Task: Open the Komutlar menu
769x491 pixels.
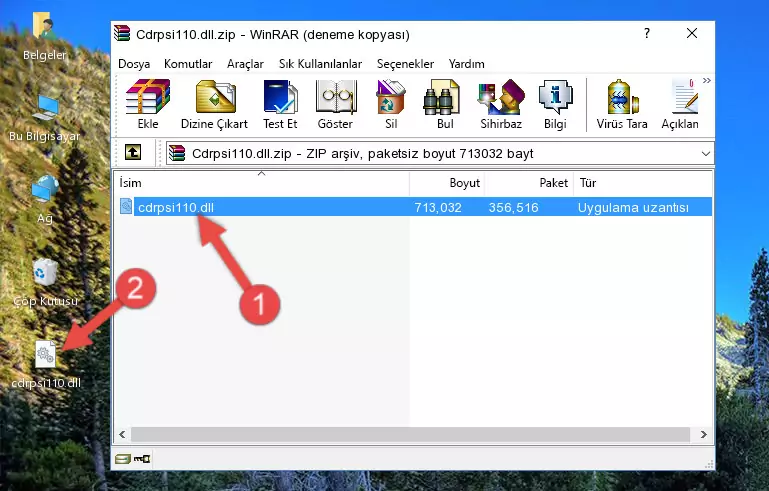Action: click(188, 64)
